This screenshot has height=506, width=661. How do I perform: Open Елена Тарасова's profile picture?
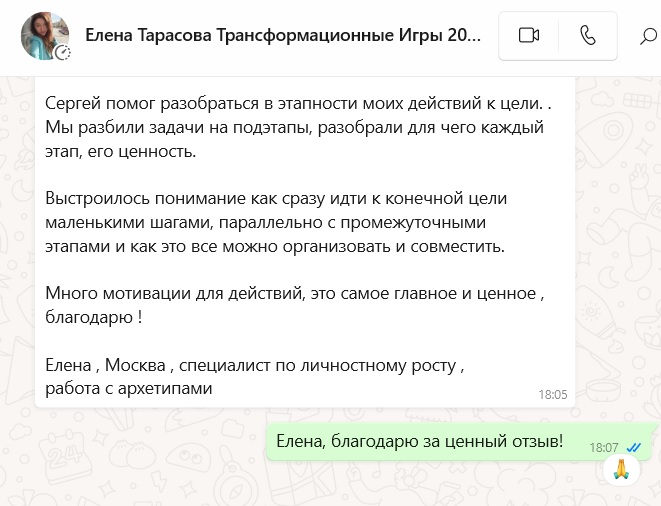(x=45, y=36)
